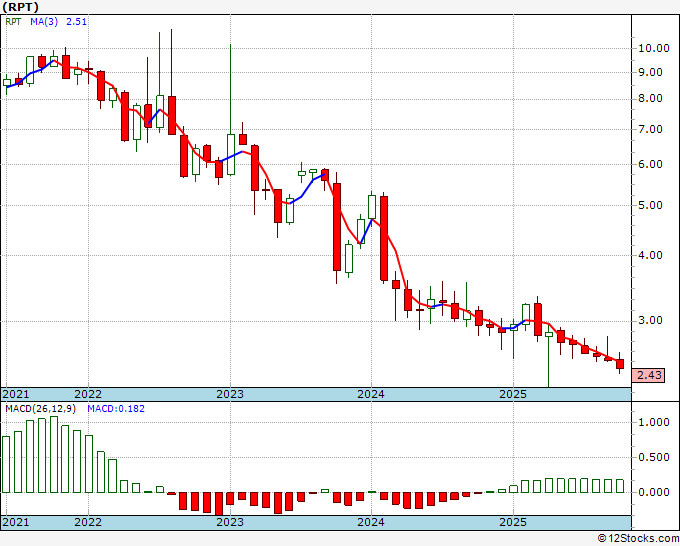Click the last green MACD histogram bar

point(620,486)
